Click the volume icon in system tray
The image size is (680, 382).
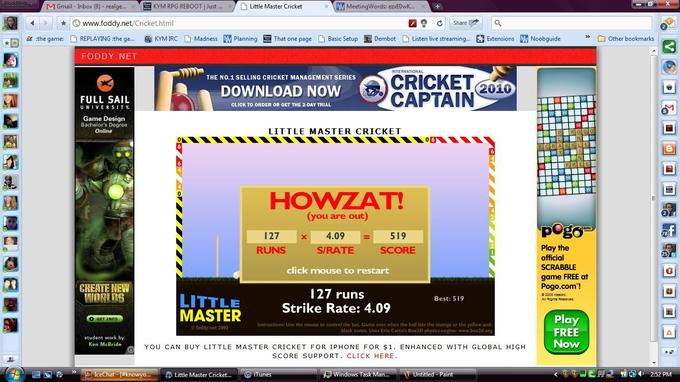click(641, 374)
